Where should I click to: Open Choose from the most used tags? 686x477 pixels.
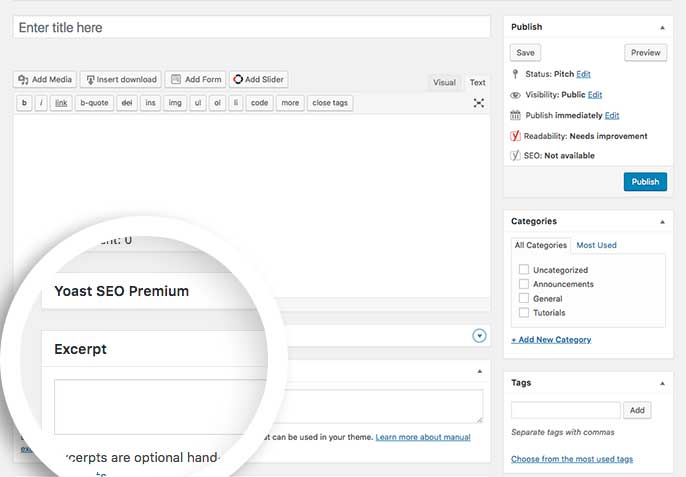point(572,459)
